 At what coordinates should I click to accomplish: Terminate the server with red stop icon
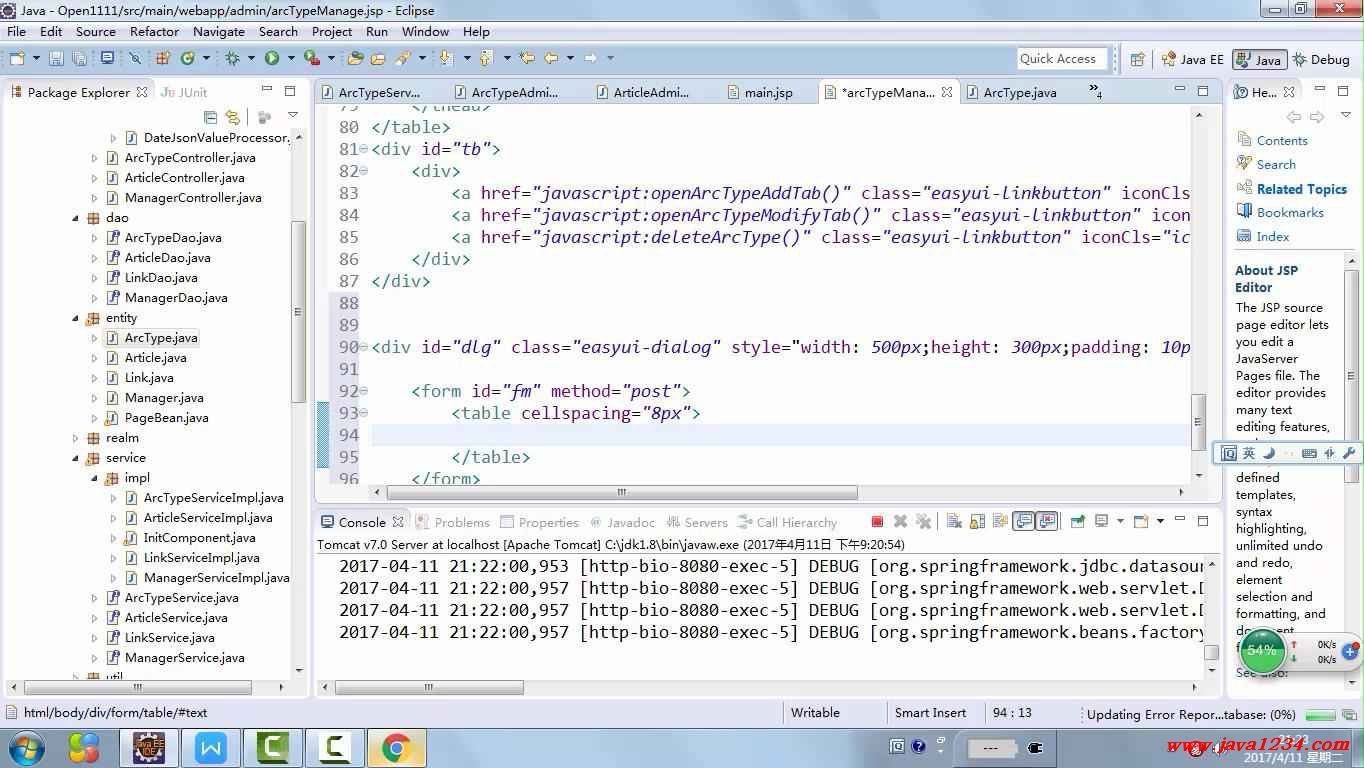tap(877, 522)
